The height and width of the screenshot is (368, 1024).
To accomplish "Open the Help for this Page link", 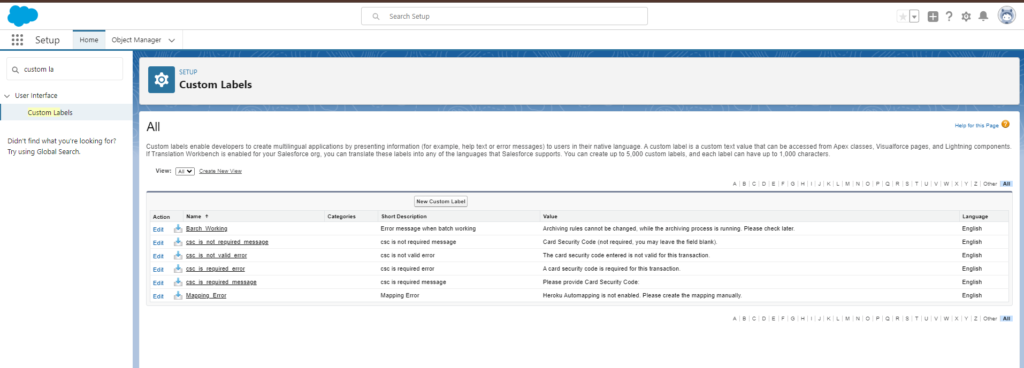I will point(976,125).
